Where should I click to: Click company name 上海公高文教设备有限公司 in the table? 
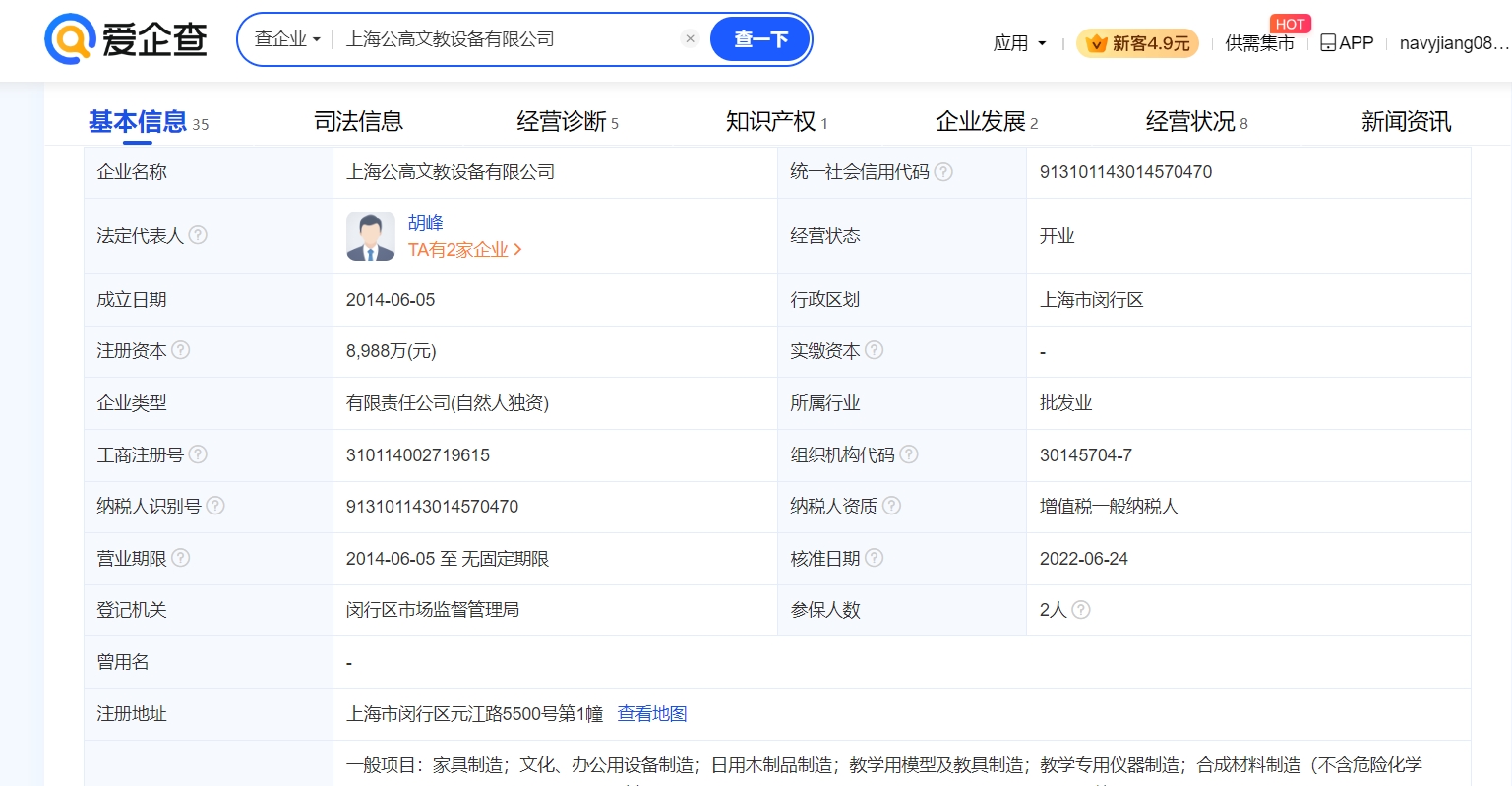click(x=451, y=172)
